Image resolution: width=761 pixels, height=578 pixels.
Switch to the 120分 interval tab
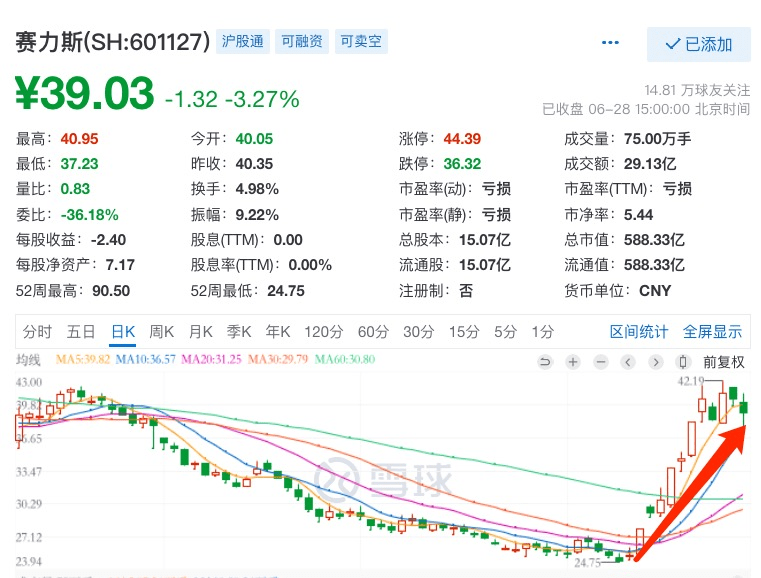click(324, 332)
